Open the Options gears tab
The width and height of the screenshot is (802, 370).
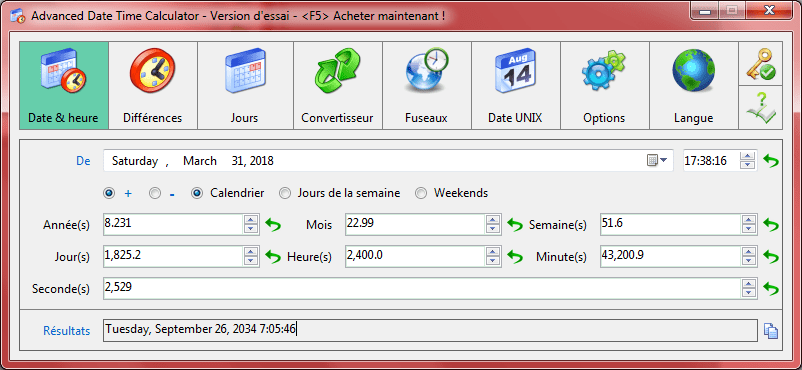[x=605, y=85]
